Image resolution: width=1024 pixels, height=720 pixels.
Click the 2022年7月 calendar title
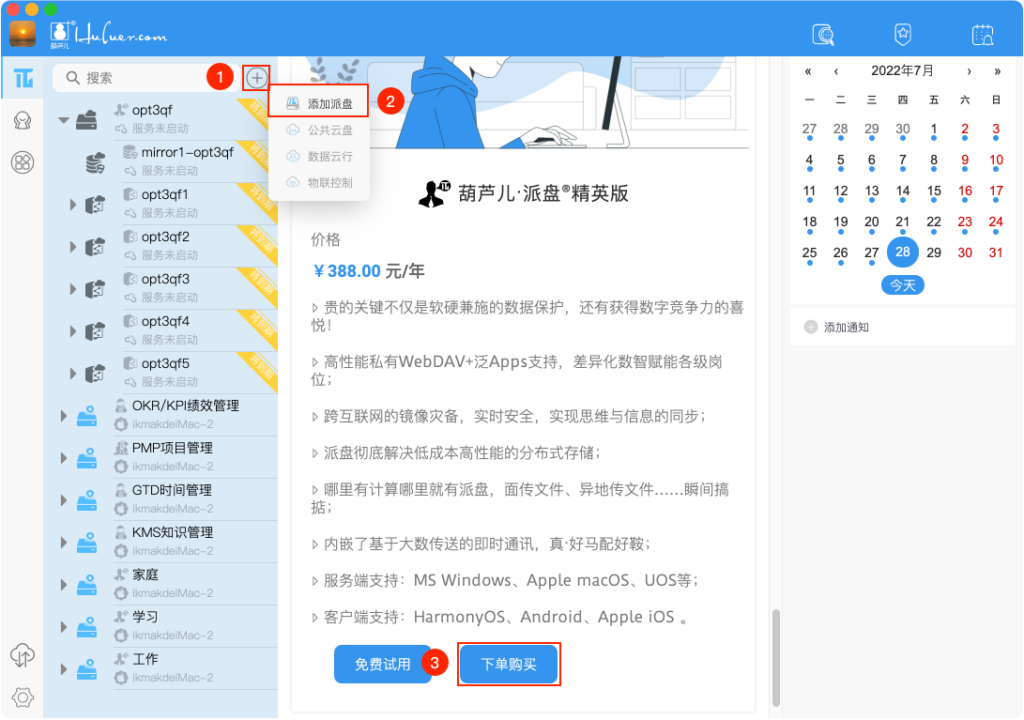tap(902, 71)
